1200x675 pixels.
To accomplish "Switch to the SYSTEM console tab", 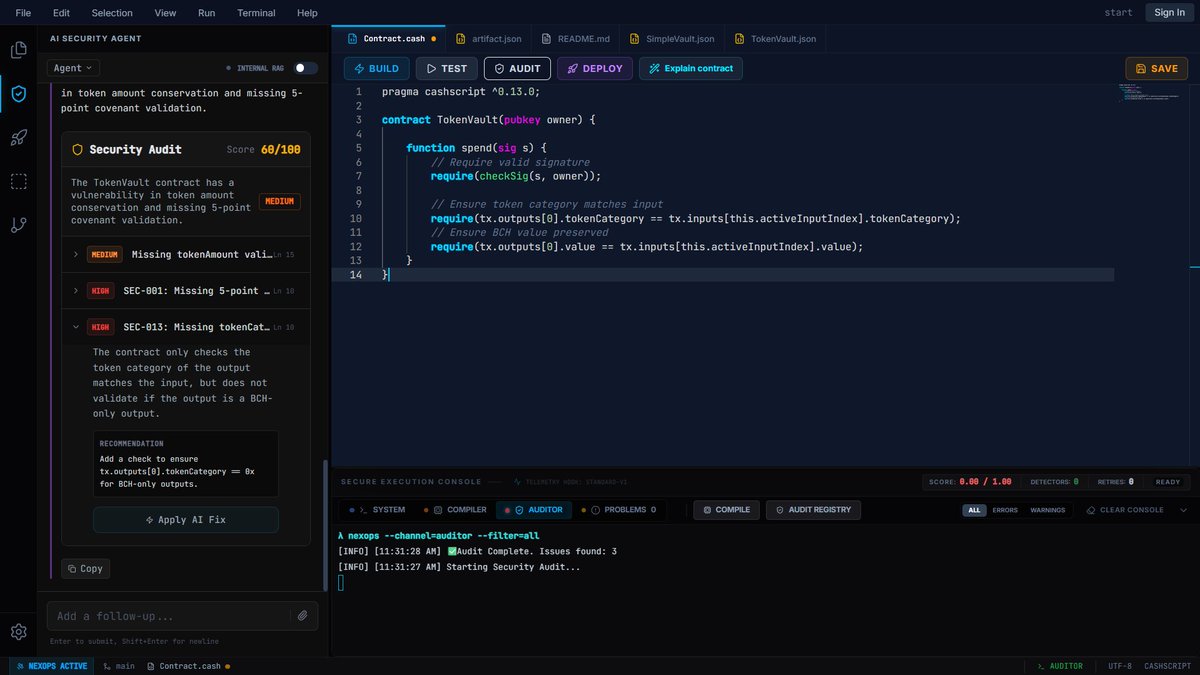I will coord(378,510).
